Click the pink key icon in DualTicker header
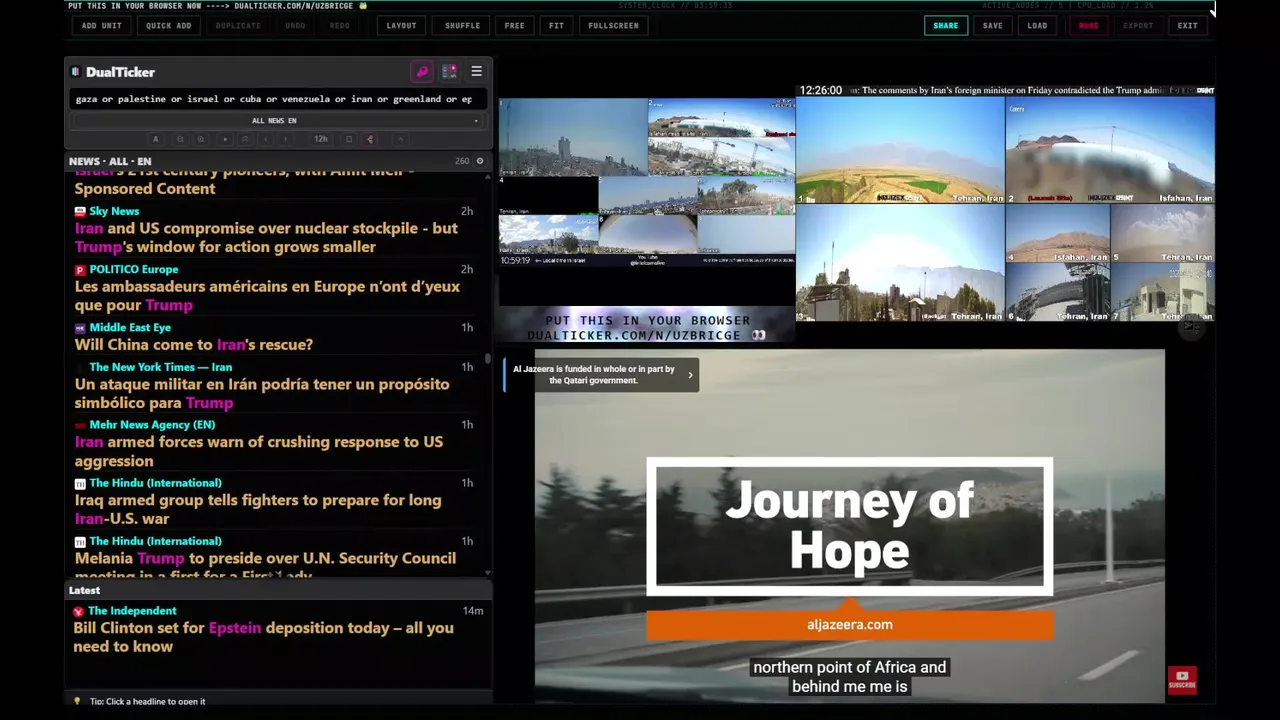Viewport: 1280px width, 720px height. (422, 72)
